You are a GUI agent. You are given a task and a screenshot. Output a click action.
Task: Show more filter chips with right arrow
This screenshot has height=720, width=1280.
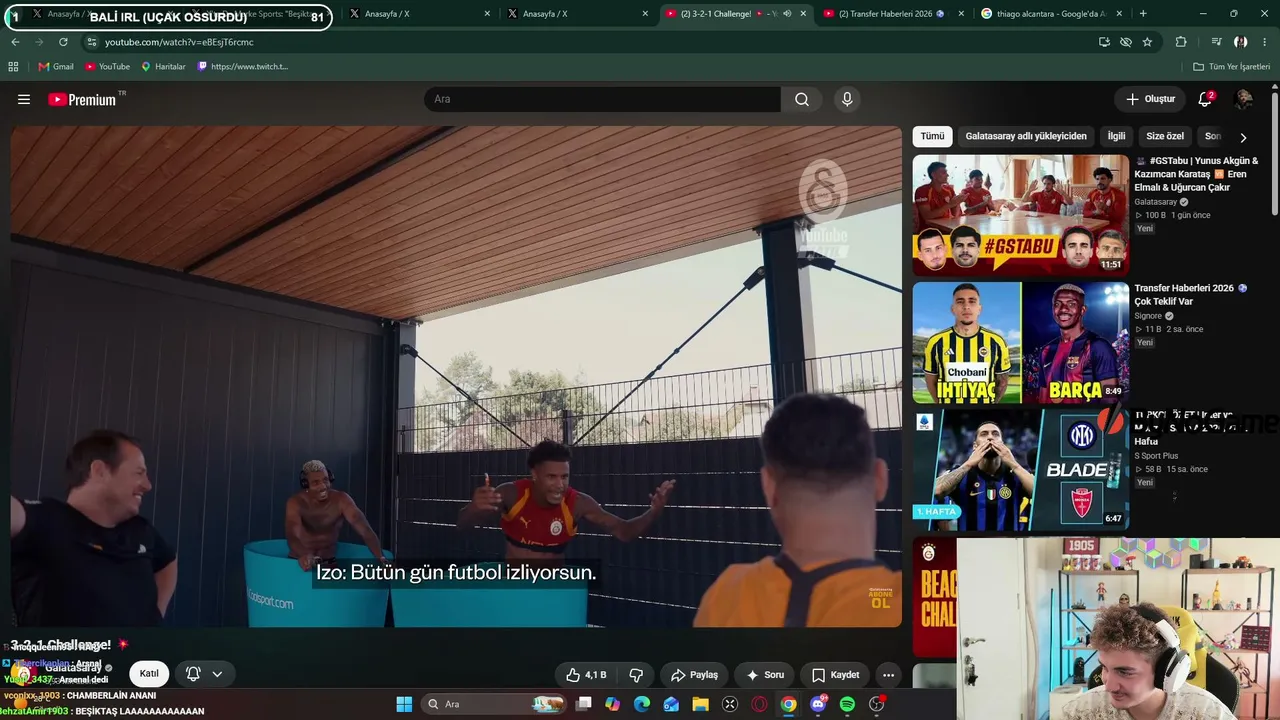pyautogui.click(x=1243, y=137)
